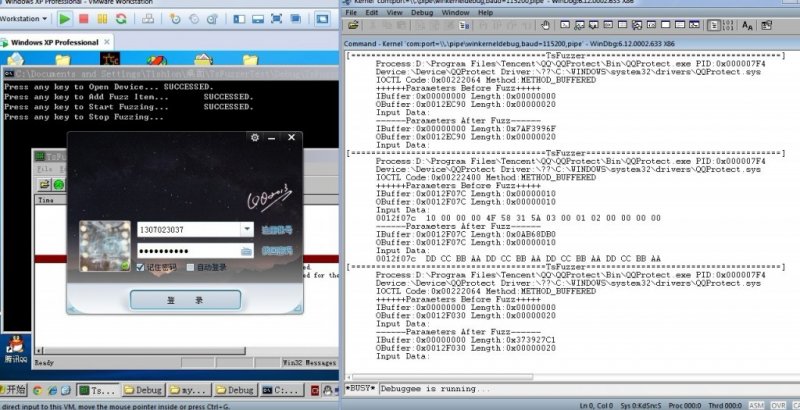Toggle the VMware thumbnail bar icon

258,19
